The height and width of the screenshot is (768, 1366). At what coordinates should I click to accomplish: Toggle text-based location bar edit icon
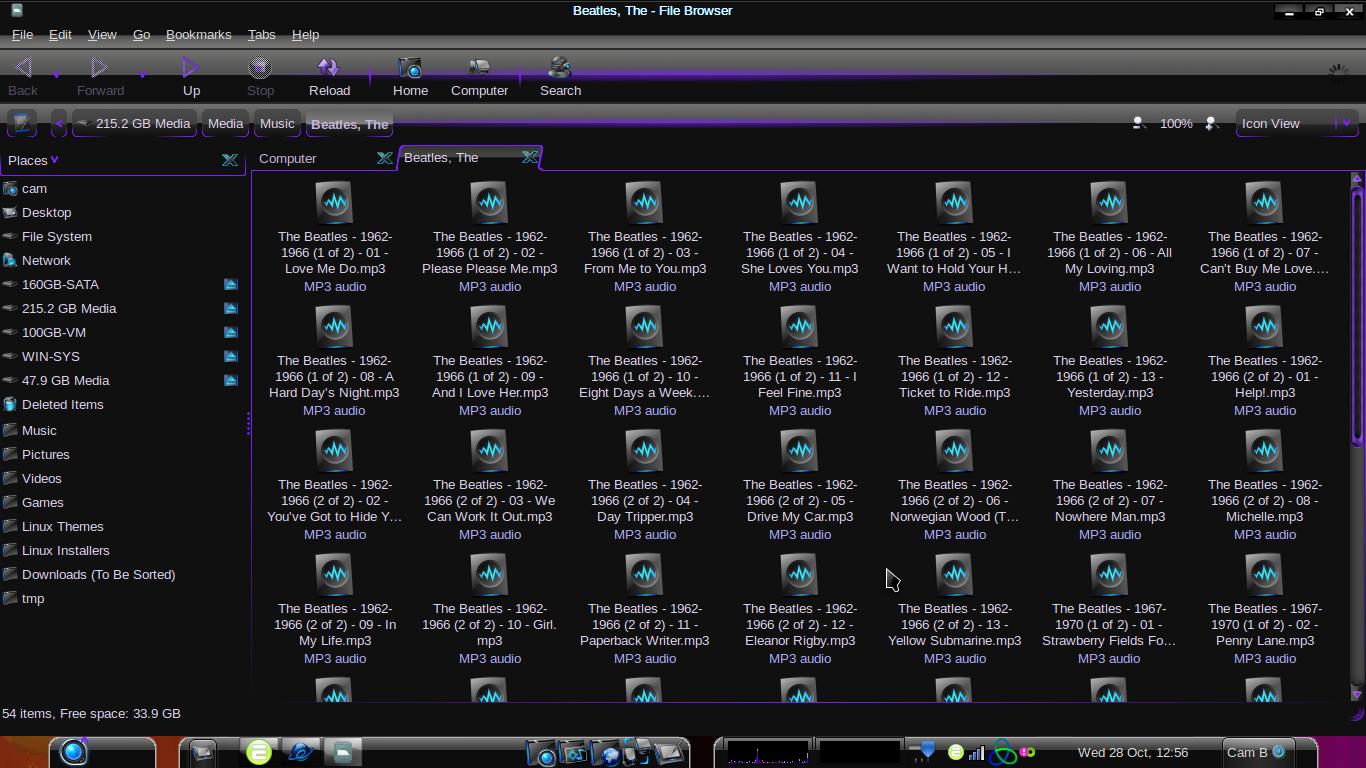22,123
